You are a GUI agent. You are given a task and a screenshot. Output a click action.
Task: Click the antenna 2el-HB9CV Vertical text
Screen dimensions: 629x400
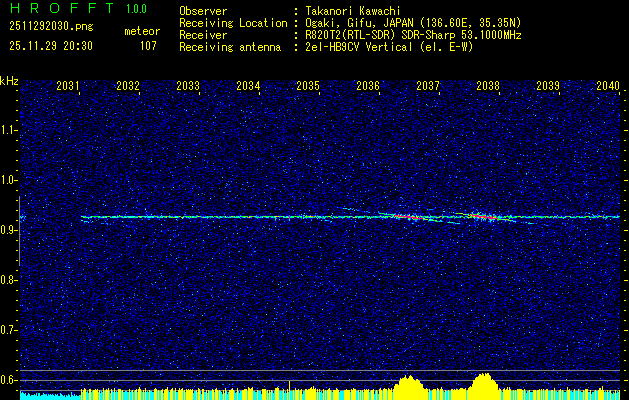pos(389,47)
